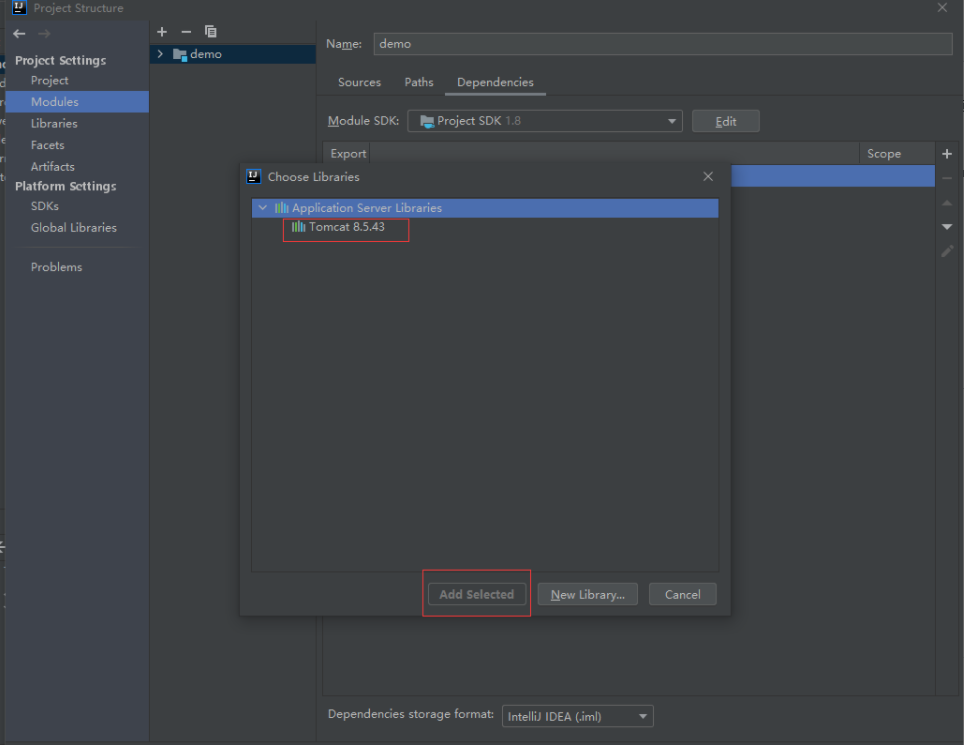Screen dimensions: 964x745
Task: Click the Edit SDK button
Action: [725, 121]
